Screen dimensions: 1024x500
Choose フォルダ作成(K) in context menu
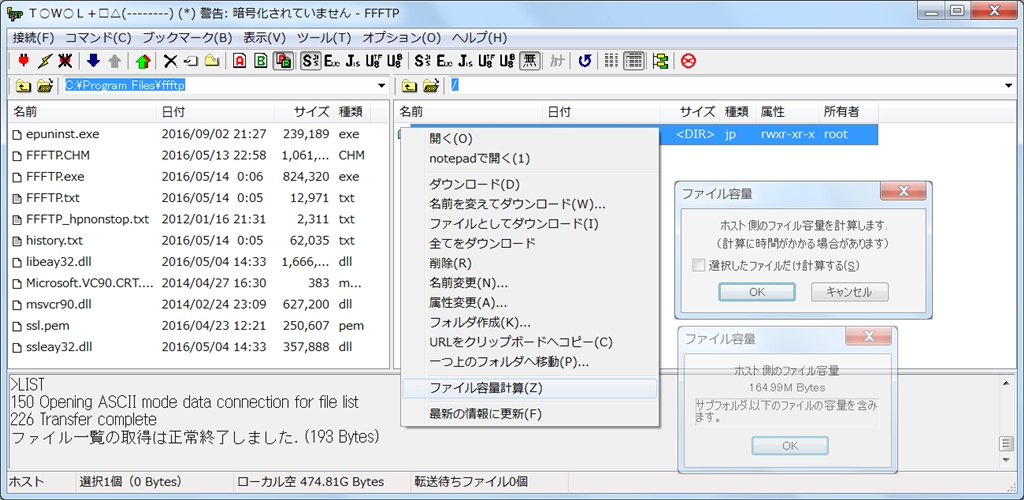tap(530, 322)
